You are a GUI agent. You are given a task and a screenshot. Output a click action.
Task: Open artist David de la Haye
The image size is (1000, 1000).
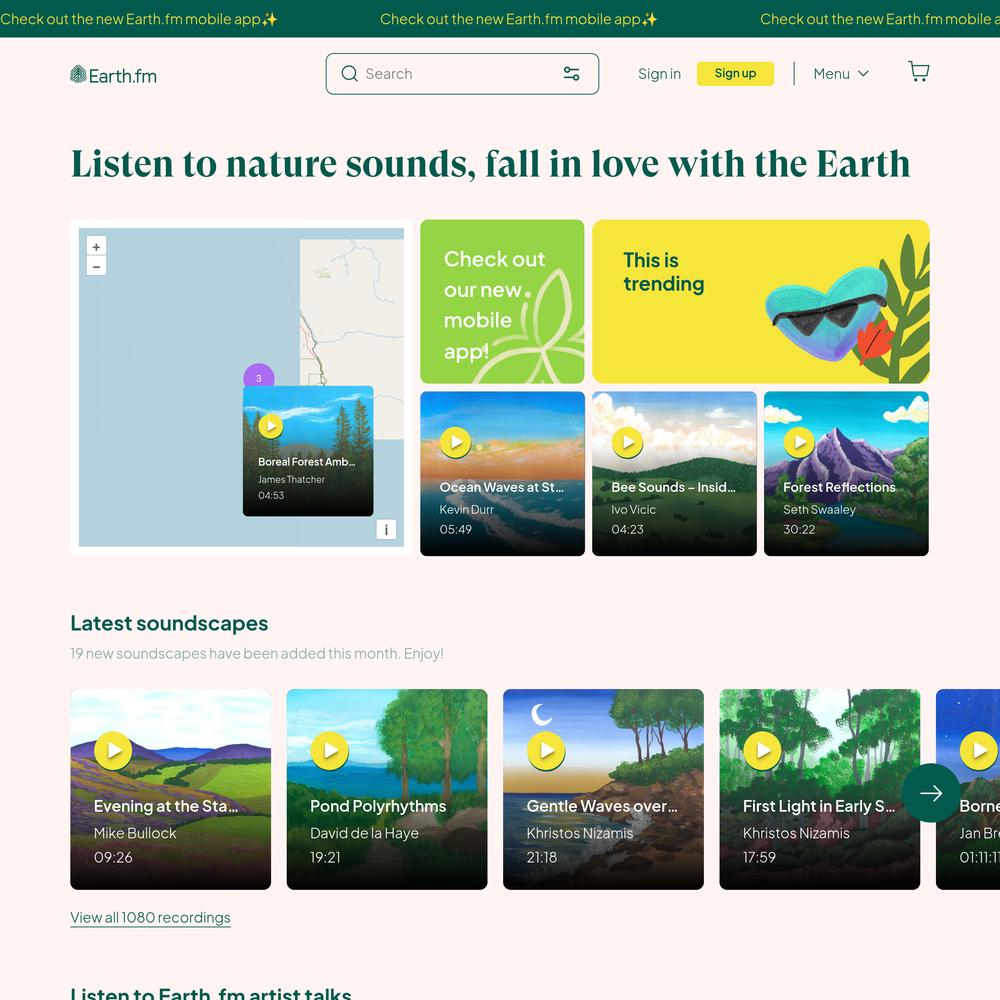click(x=364, y=833)
